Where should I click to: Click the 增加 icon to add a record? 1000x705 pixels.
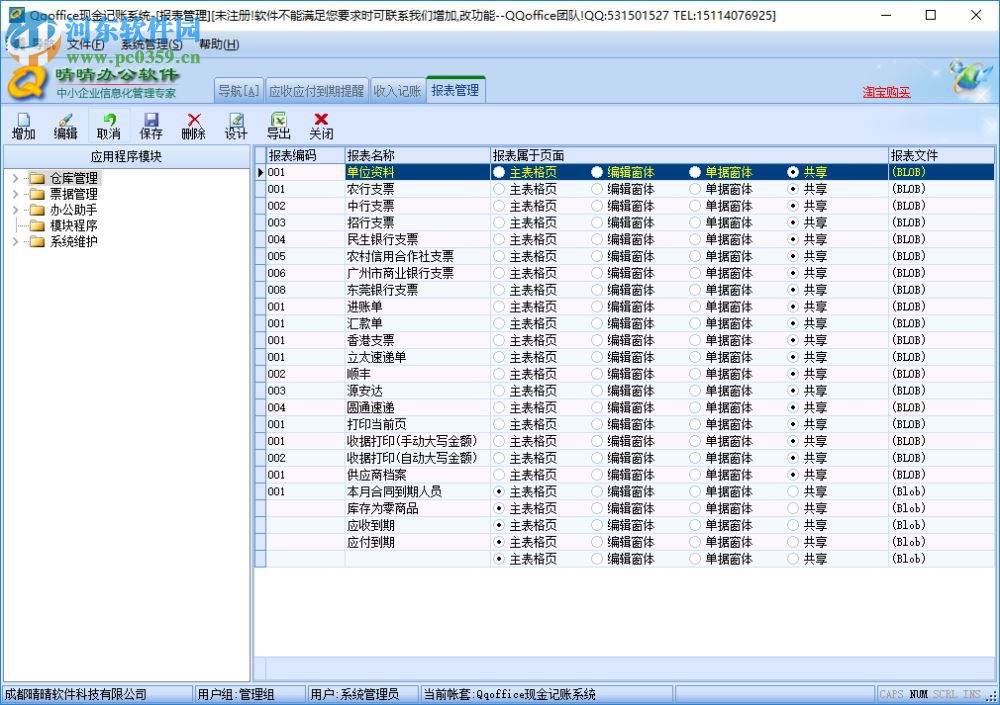click(x=22, y=125)
